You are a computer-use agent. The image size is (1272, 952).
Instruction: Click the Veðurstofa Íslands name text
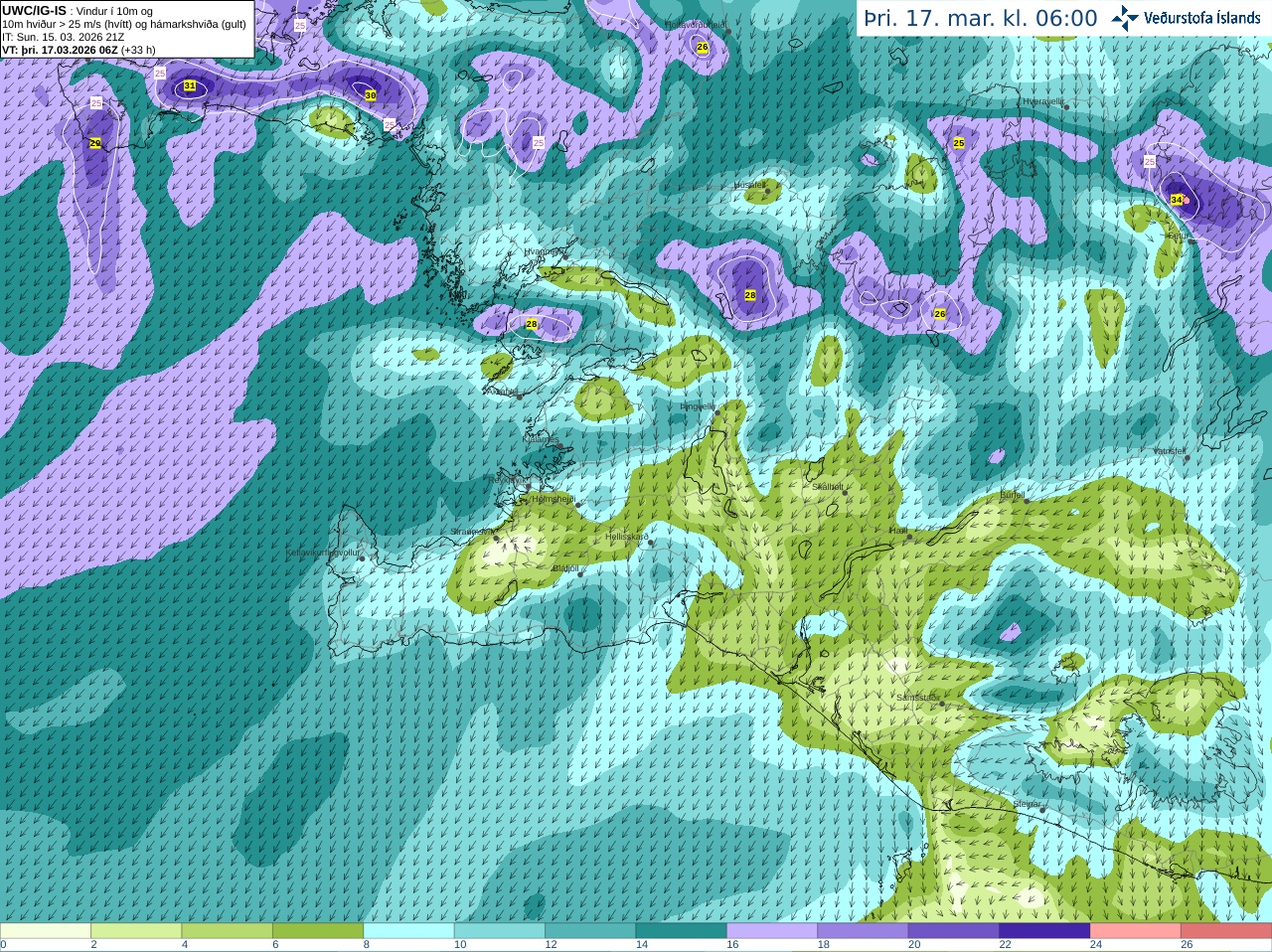(x=1202, y=18)
